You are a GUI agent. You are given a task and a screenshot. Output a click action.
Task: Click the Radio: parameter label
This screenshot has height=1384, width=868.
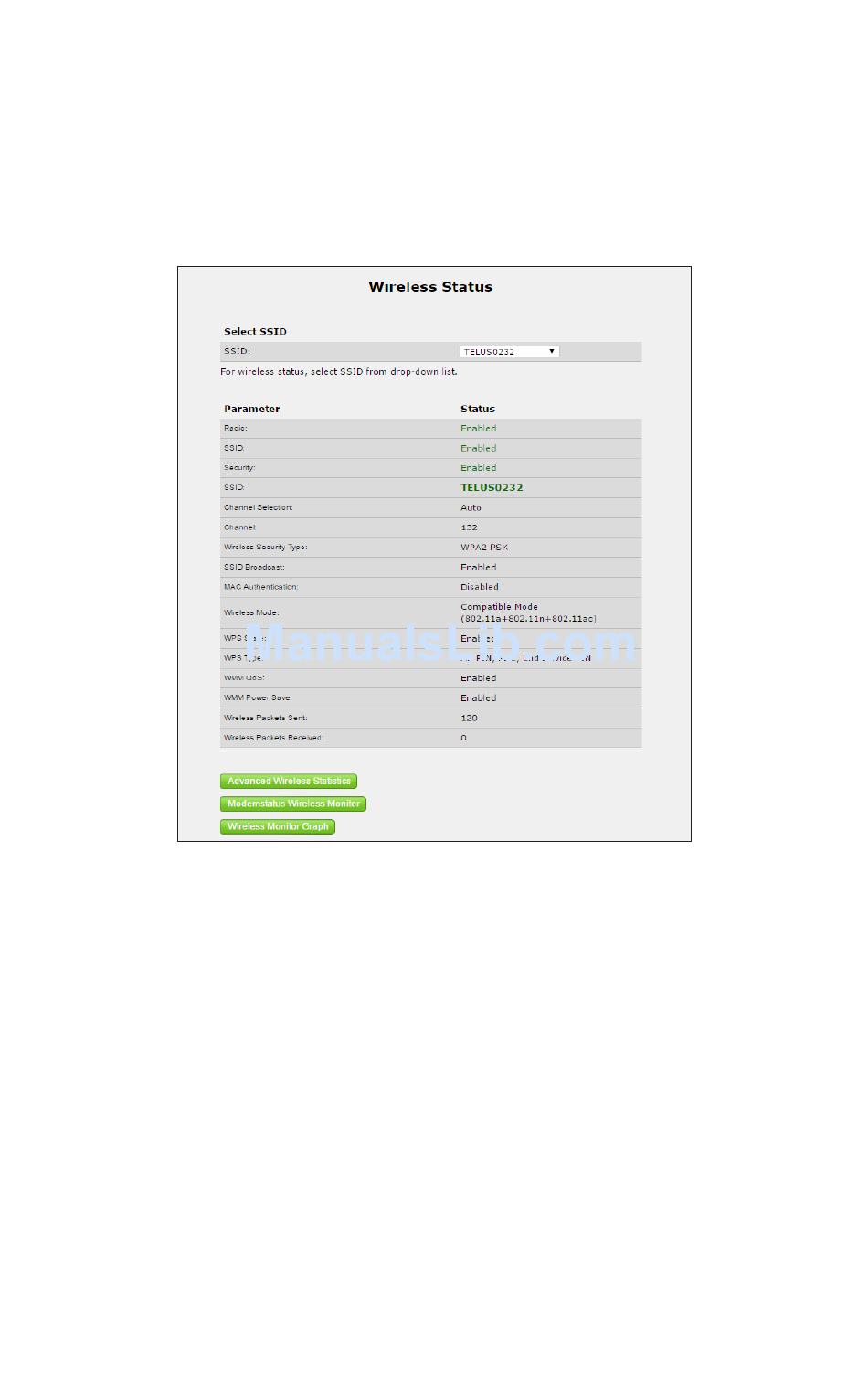click(236, 429)
